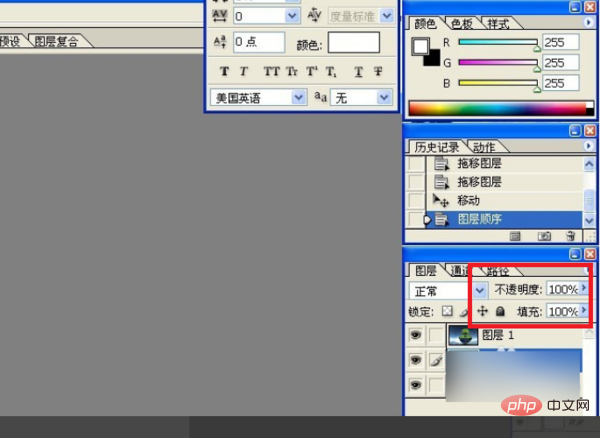Open the 图层复合 (Layer Comps) tab
Image resolution: width=600 pixels, height=438 pixels.
(57, 41)
